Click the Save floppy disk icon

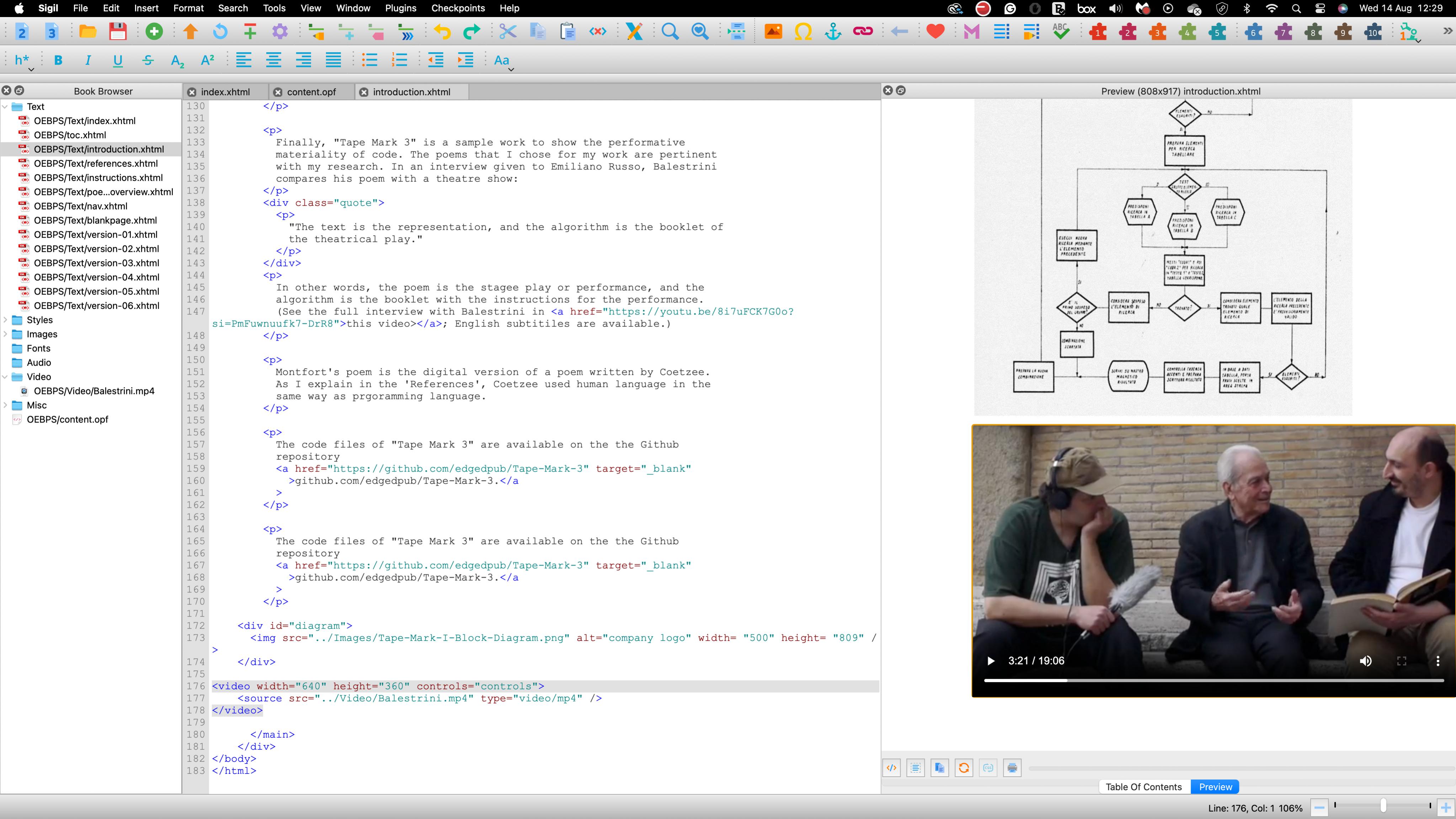click(118, 32)
